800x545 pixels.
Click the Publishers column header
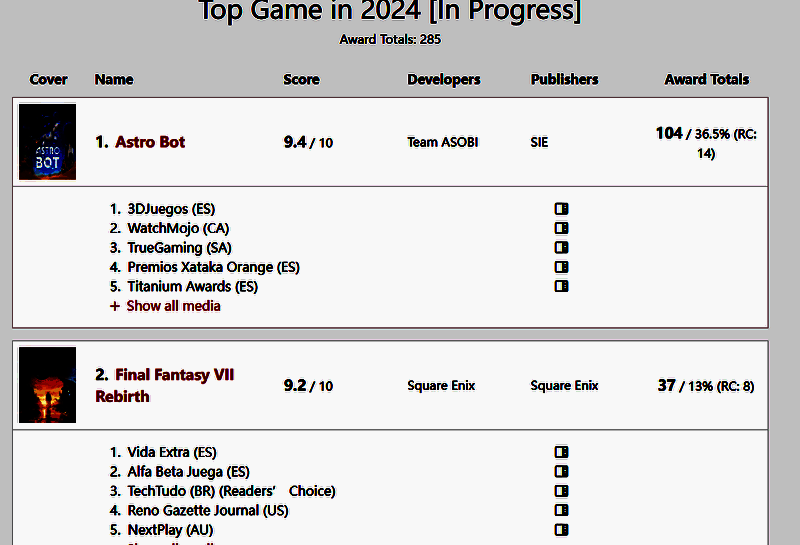(564, 79)
